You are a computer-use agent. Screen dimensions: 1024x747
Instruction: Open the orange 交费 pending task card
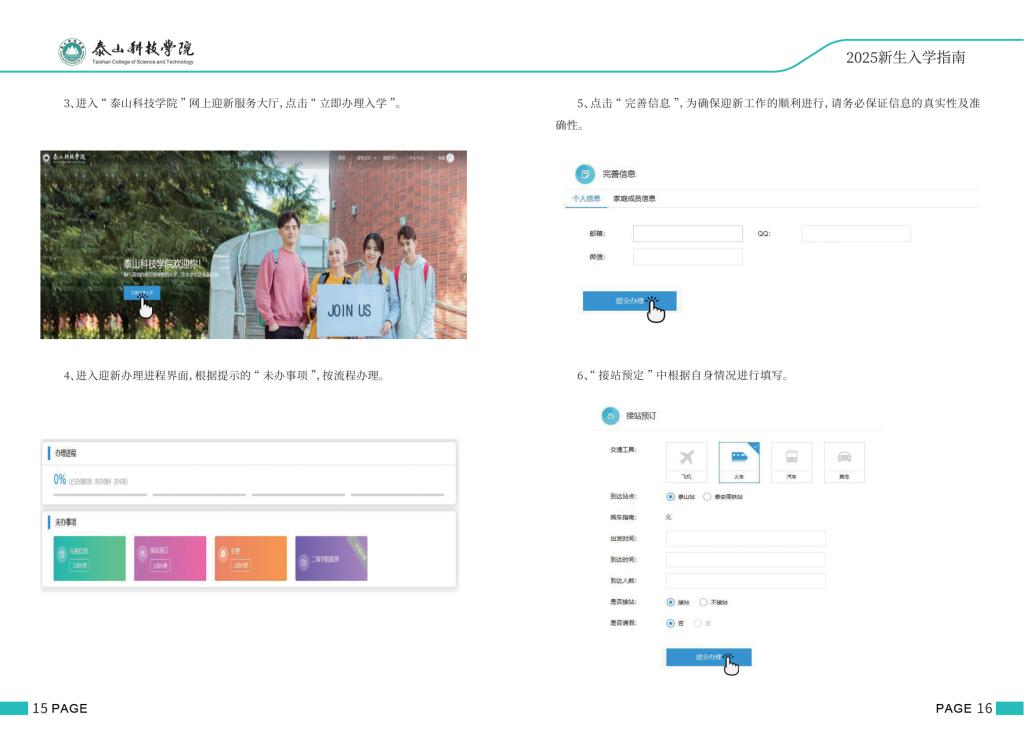pyautogui.click(x=250, y=558)
